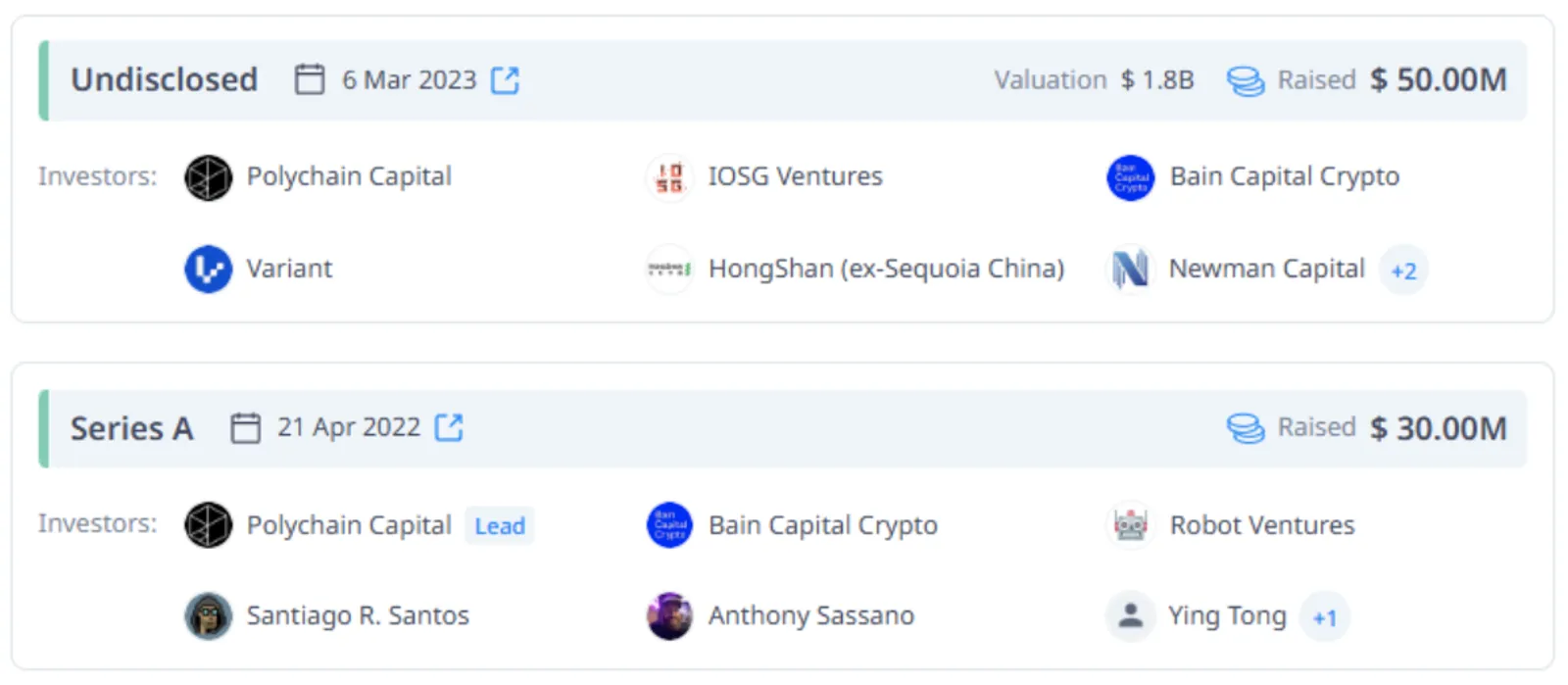Screen dimensions: 1568x685
Task: Click calendar icon next to 21 Apr 2022
Action: [x=245, y=428]
